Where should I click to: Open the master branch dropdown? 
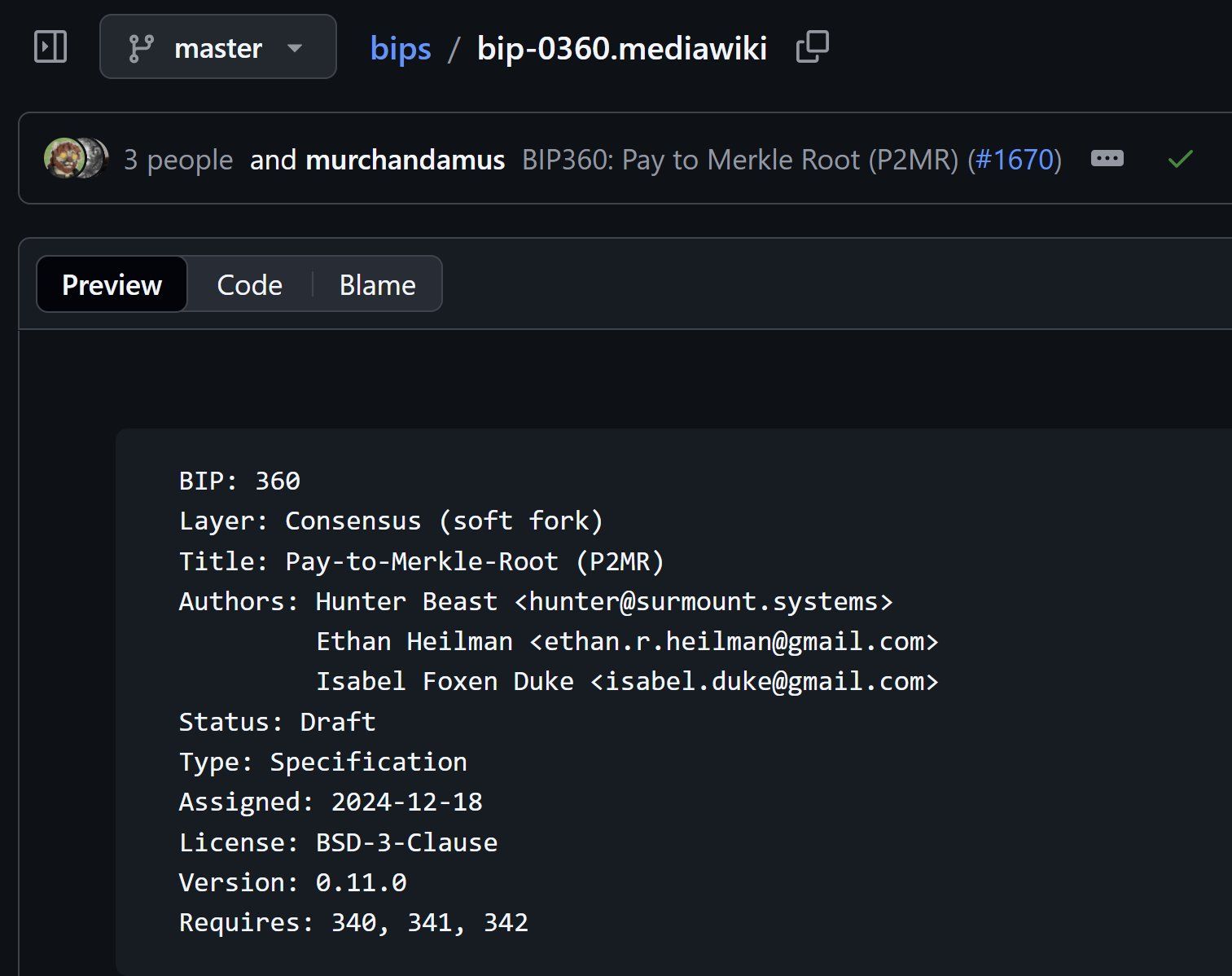(218, 47)
